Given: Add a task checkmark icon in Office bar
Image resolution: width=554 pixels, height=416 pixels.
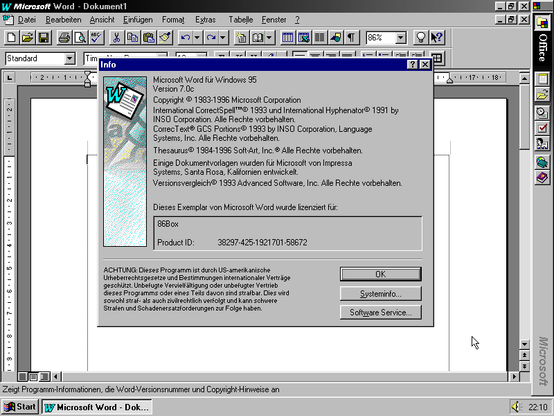Looking at the screenshot, I should click(542, 128).
